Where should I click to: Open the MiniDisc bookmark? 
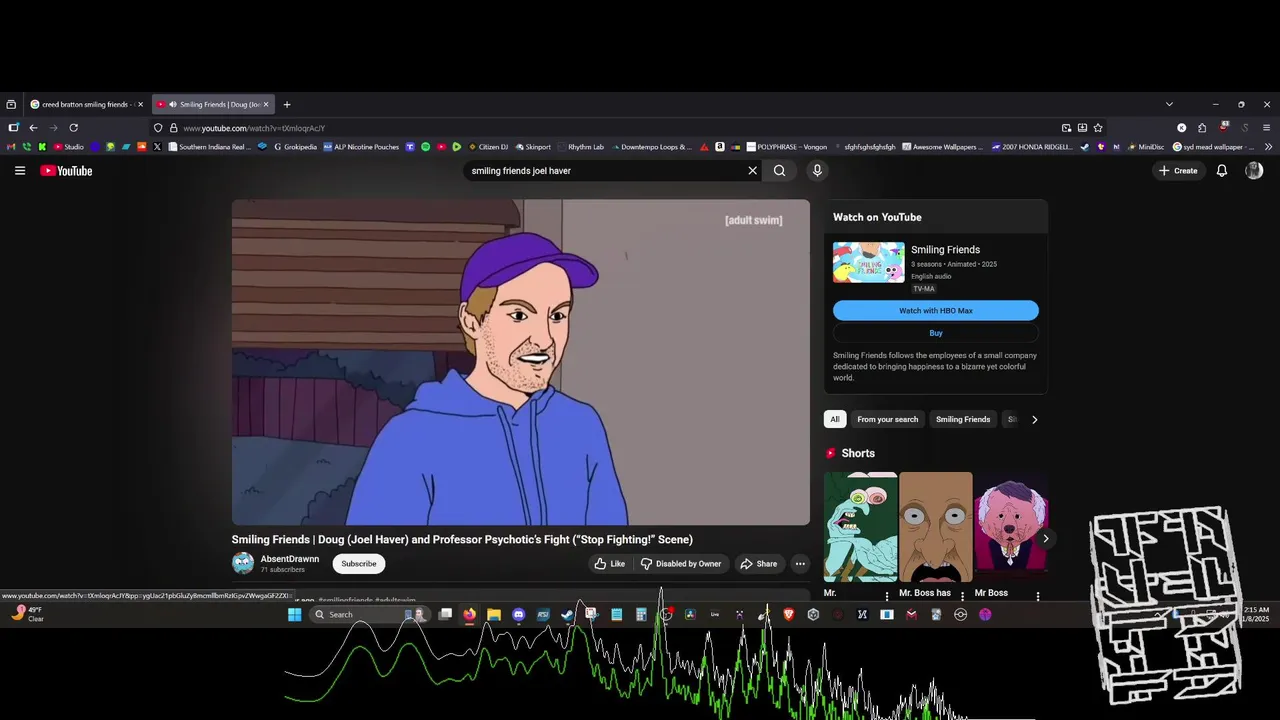(1145, 147)
